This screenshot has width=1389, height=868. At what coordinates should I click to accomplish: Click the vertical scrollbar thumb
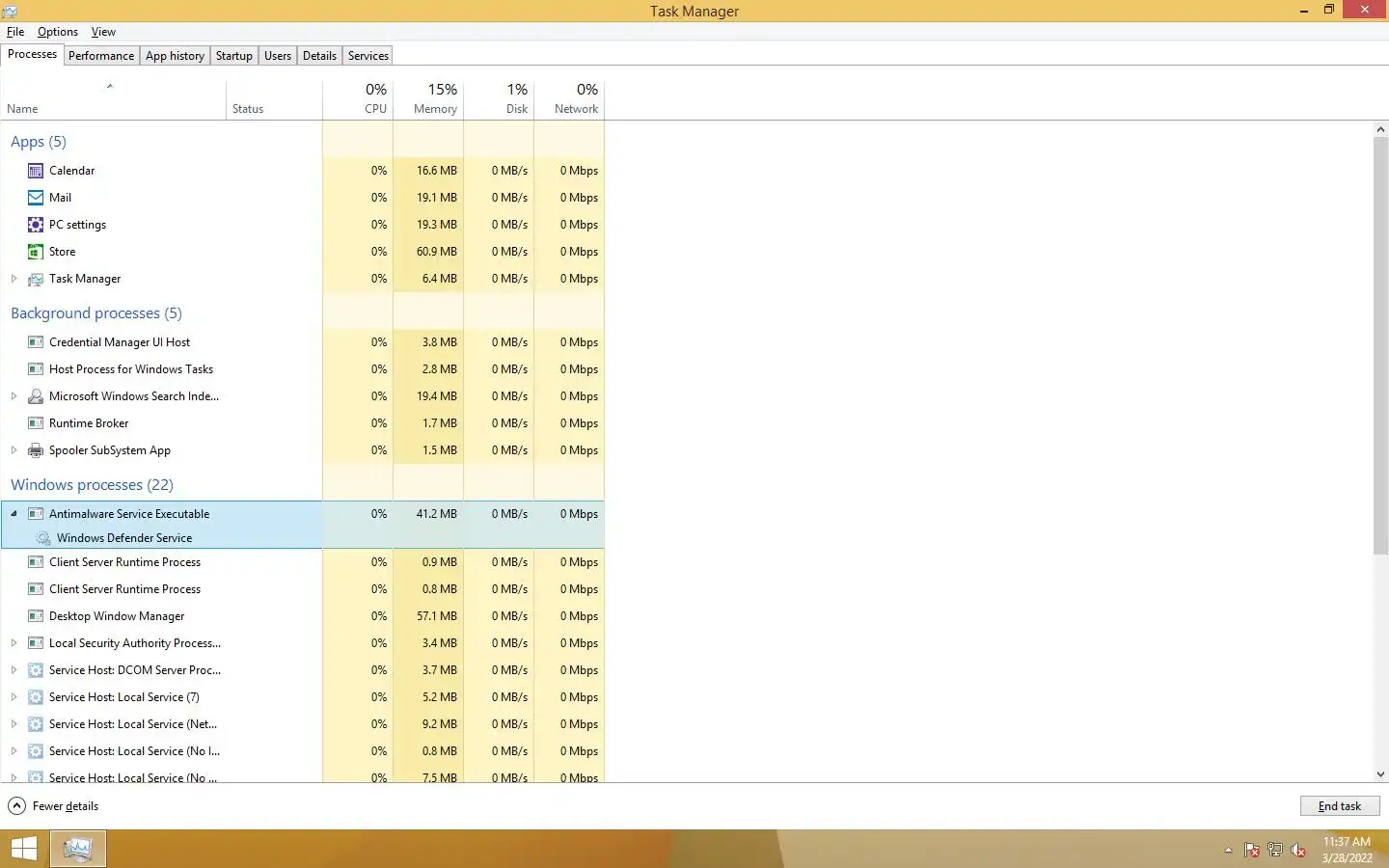(1380, 346)
